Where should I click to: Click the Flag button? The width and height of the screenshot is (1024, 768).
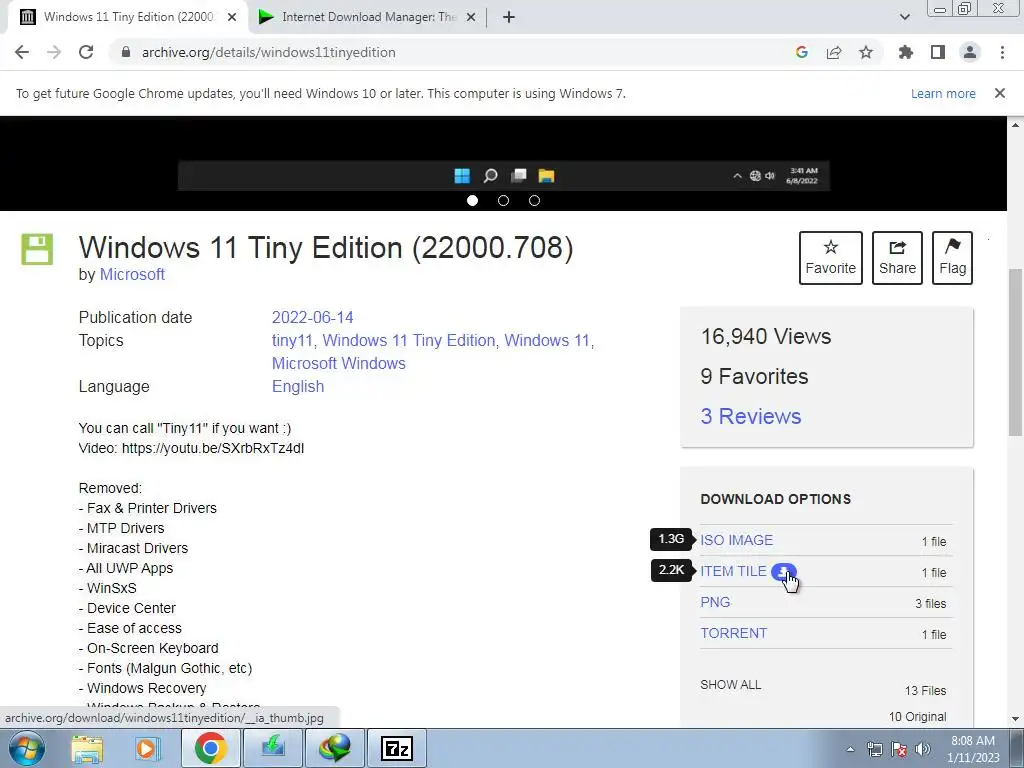953,258
